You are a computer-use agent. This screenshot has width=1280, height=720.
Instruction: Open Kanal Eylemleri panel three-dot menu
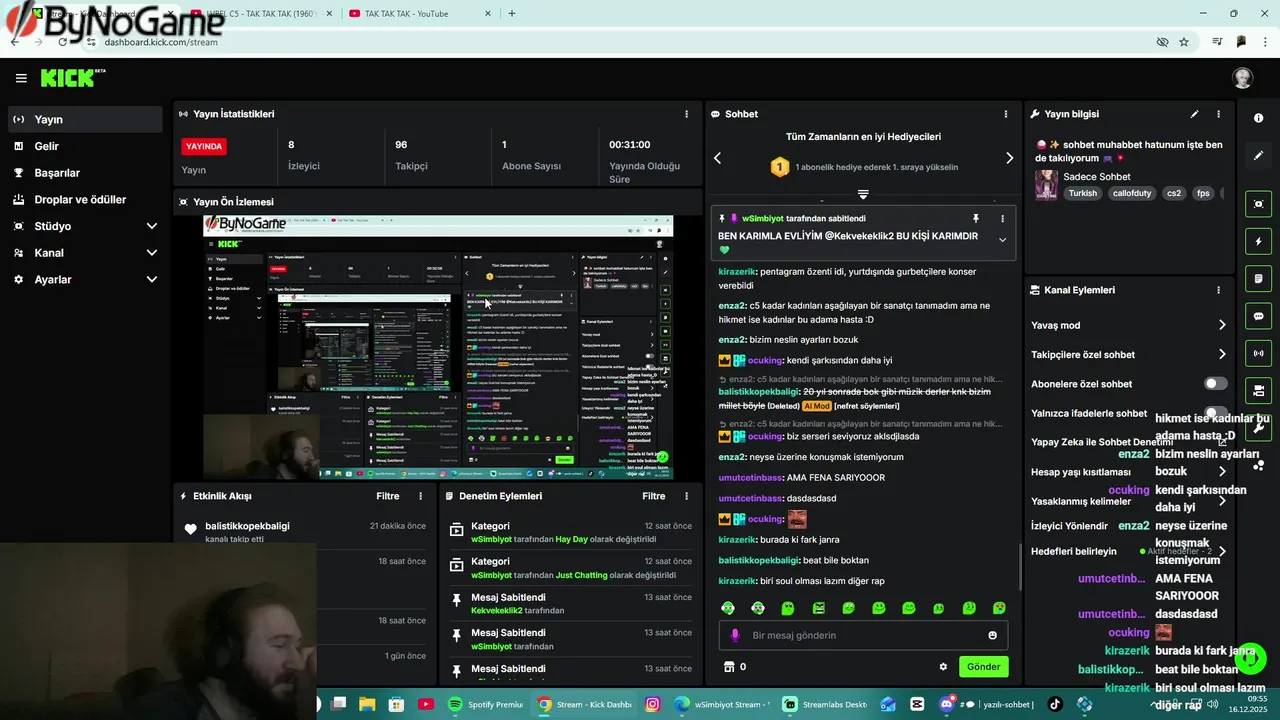coord(1218,290)
